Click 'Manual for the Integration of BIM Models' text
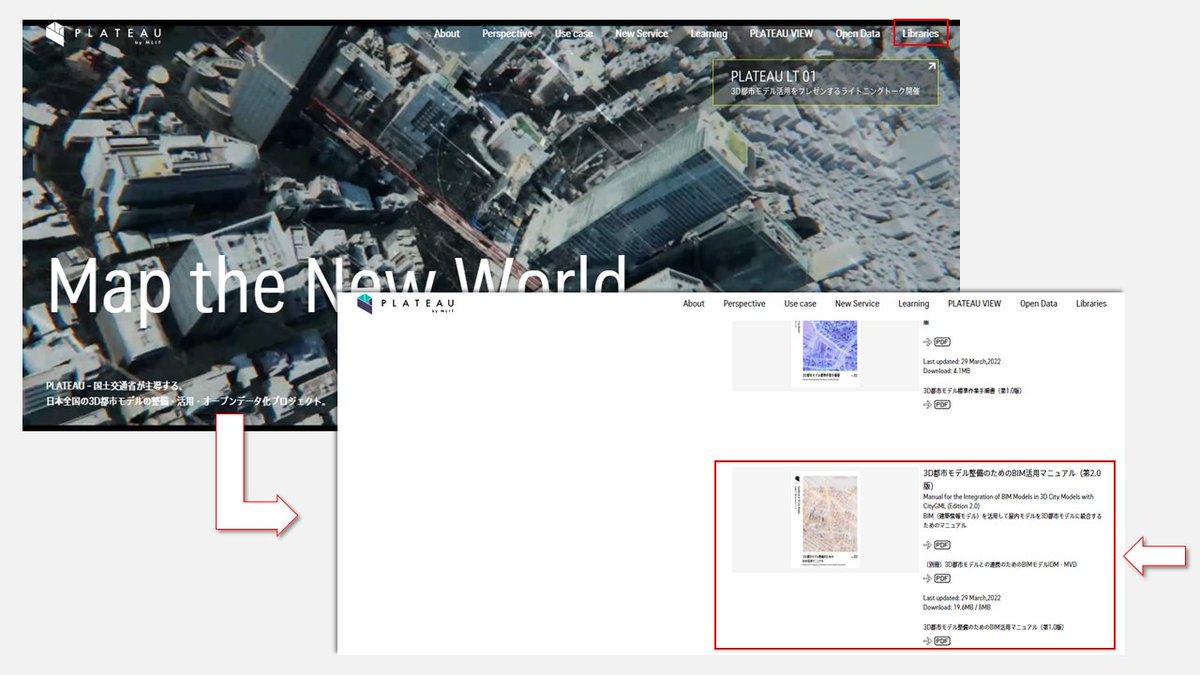 (x=1008, y=501)
